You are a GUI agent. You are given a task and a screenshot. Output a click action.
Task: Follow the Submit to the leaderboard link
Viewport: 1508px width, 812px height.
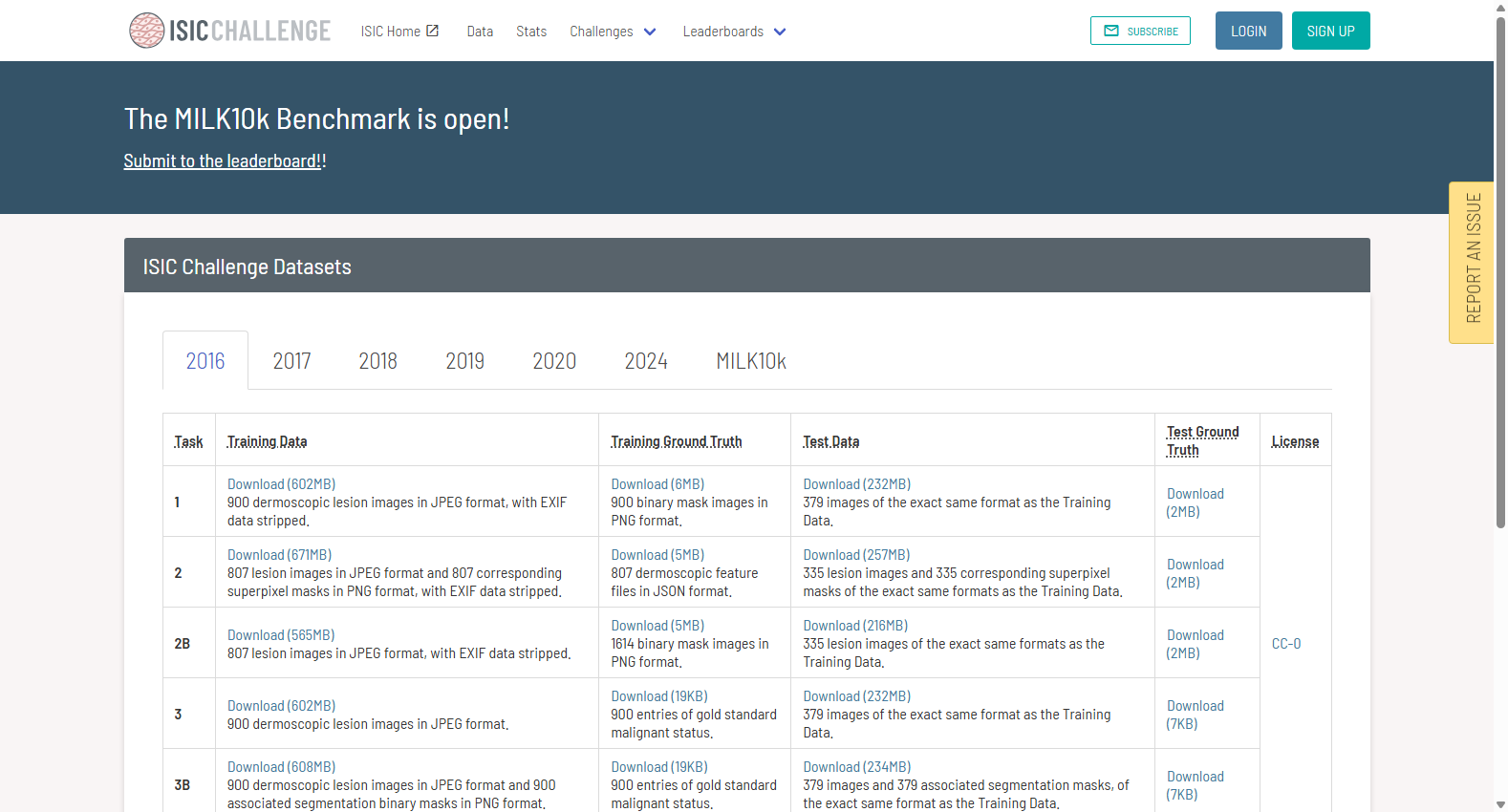(223, 161)
